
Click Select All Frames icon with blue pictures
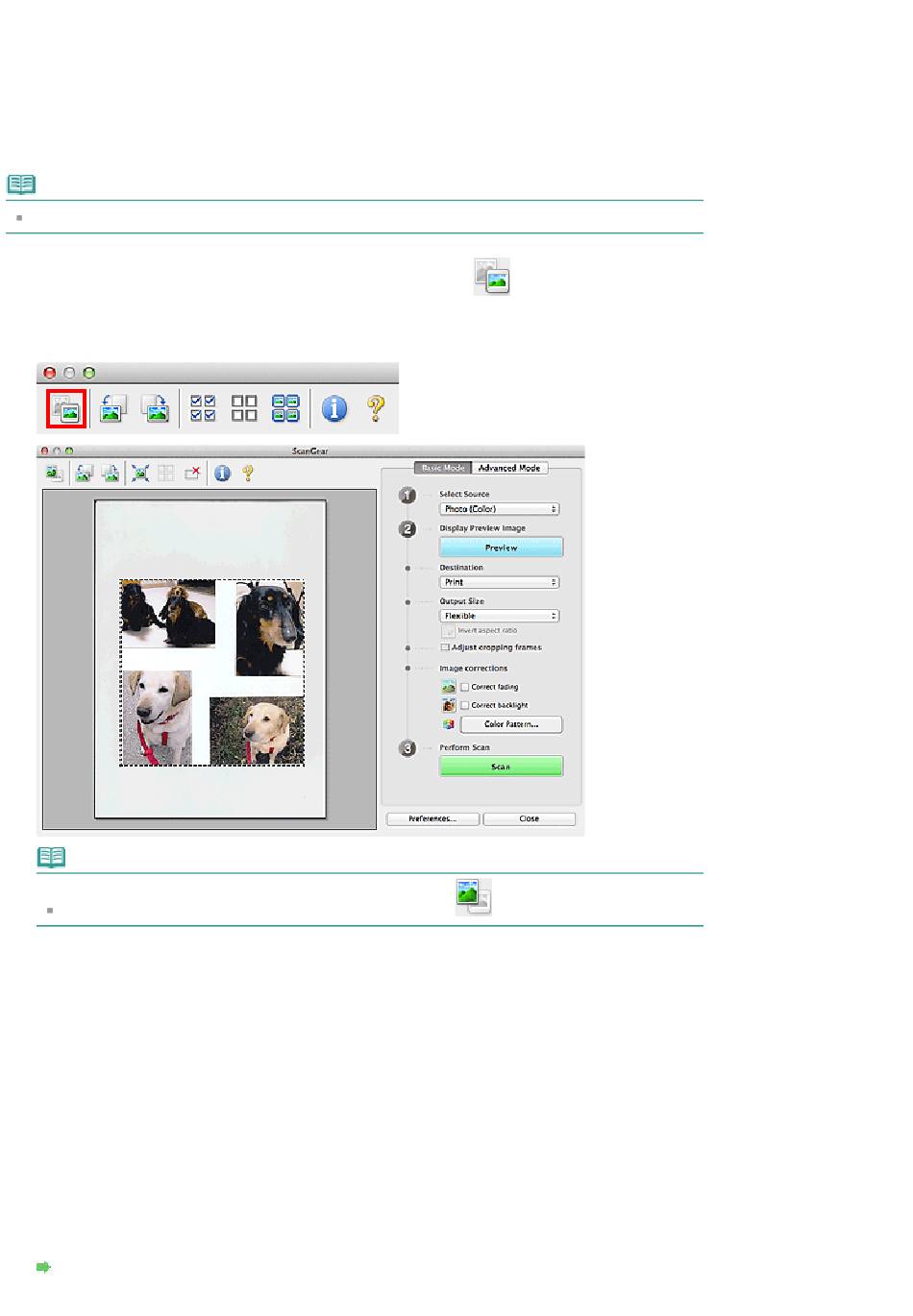click(x=285, y=408)
